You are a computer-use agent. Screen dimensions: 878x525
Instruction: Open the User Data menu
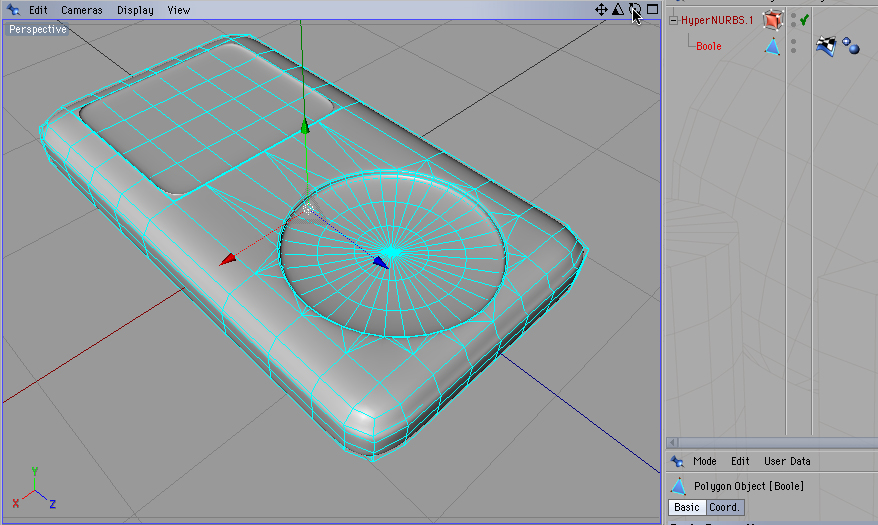coord(787,461)
